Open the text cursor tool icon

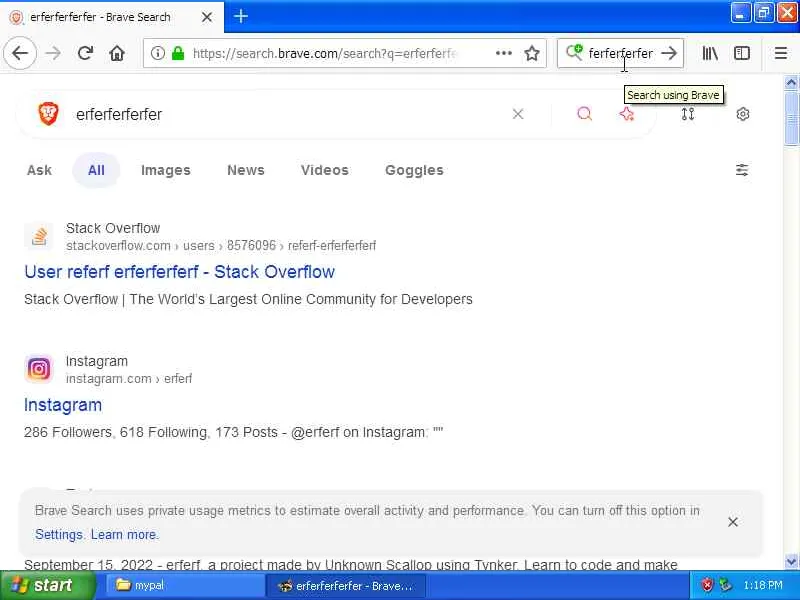688,114
